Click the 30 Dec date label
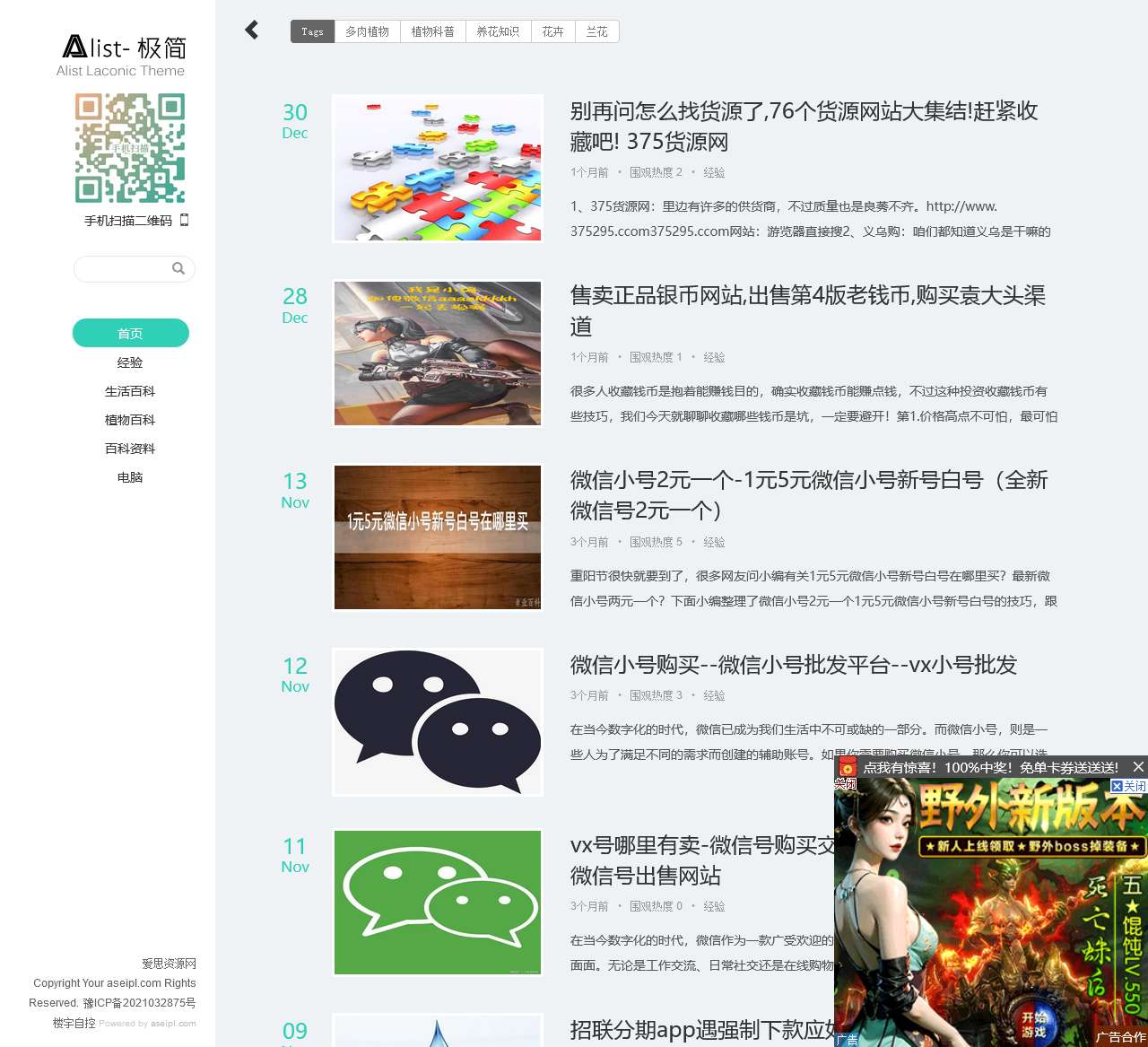The height and width of the screenshot is (1047, 1148). [x=295, y=121]
